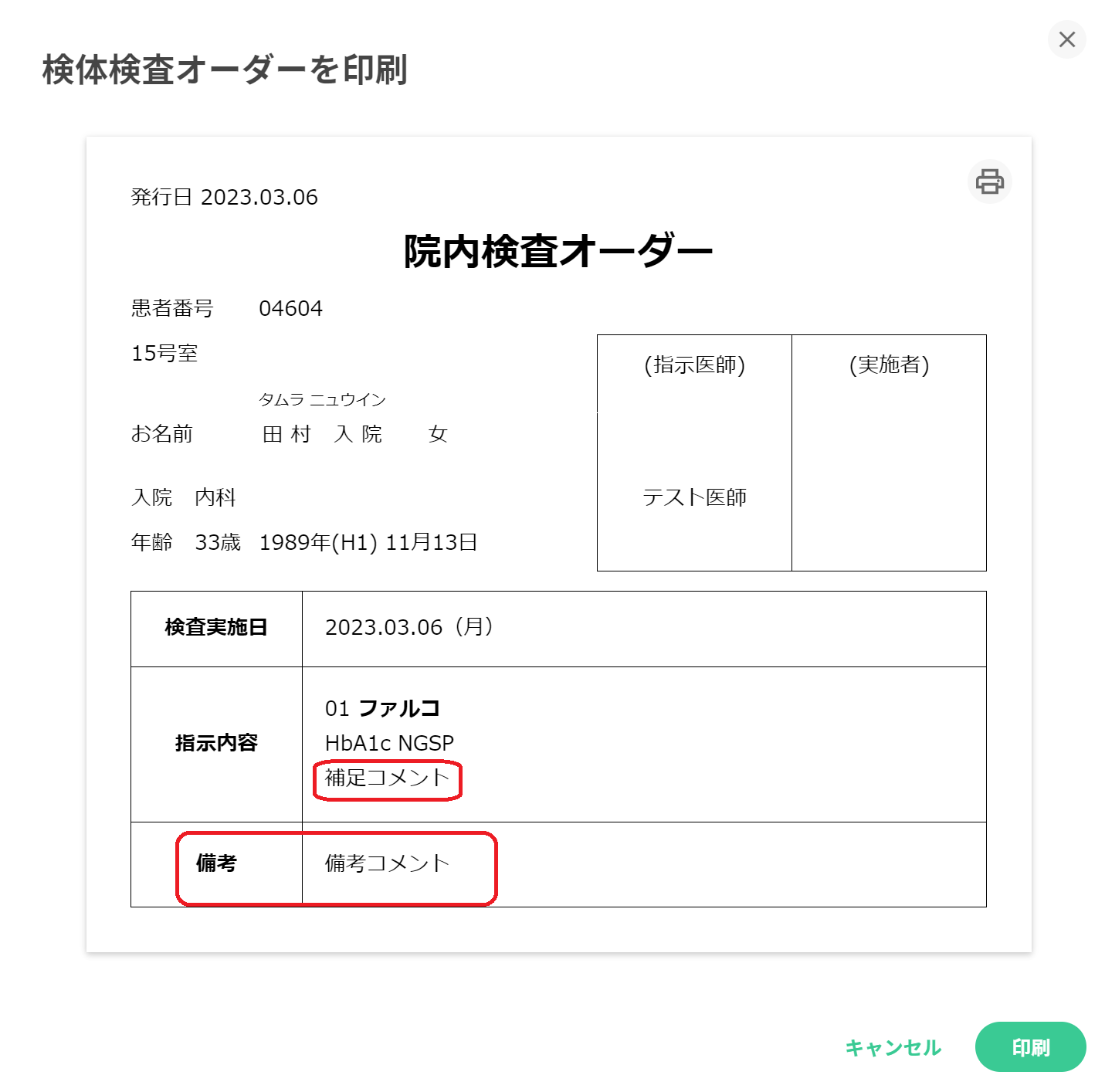Click the birthdate 1989年(H1) 11月13日

click(x=368, y=542)
